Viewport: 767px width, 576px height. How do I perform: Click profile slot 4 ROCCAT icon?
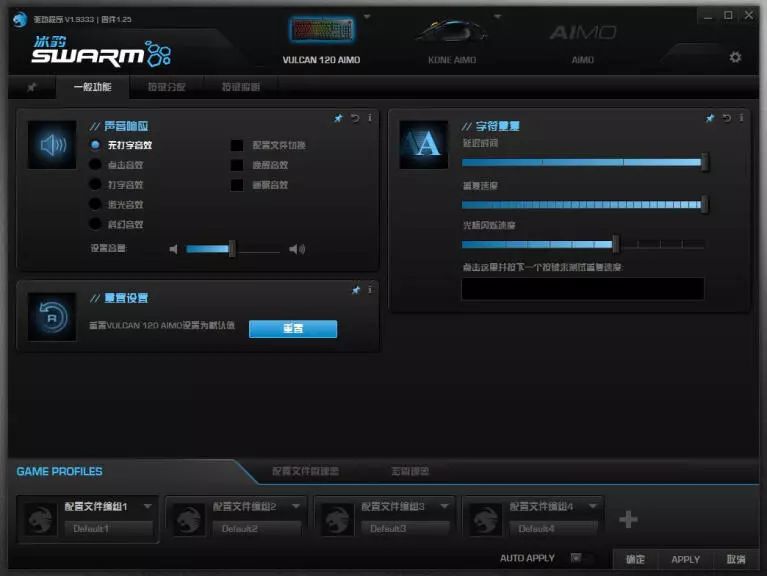click(485, 519)
